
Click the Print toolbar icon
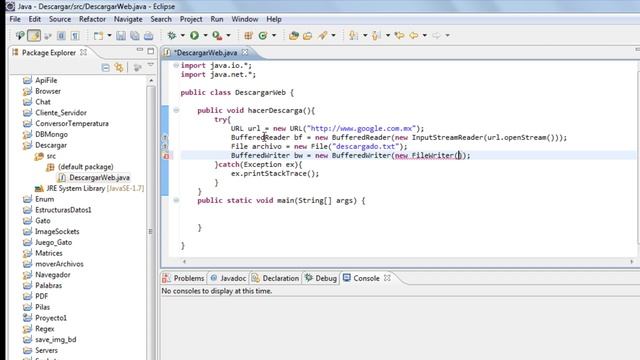149,36
